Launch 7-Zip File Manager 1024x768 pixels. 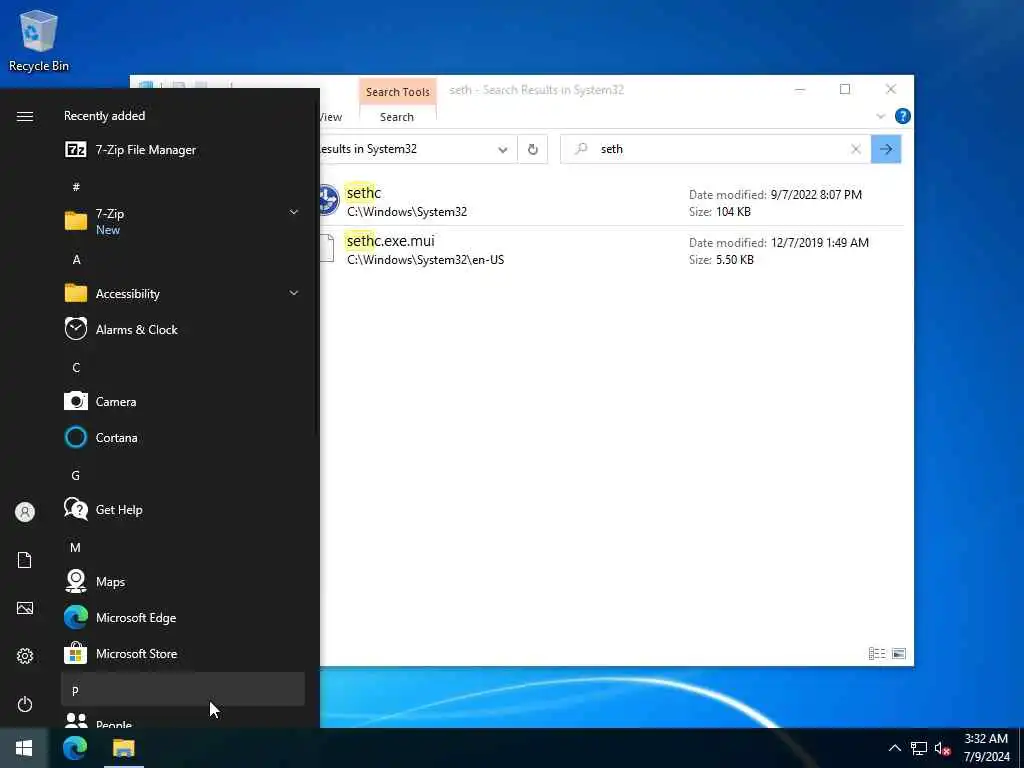[183, 150]
